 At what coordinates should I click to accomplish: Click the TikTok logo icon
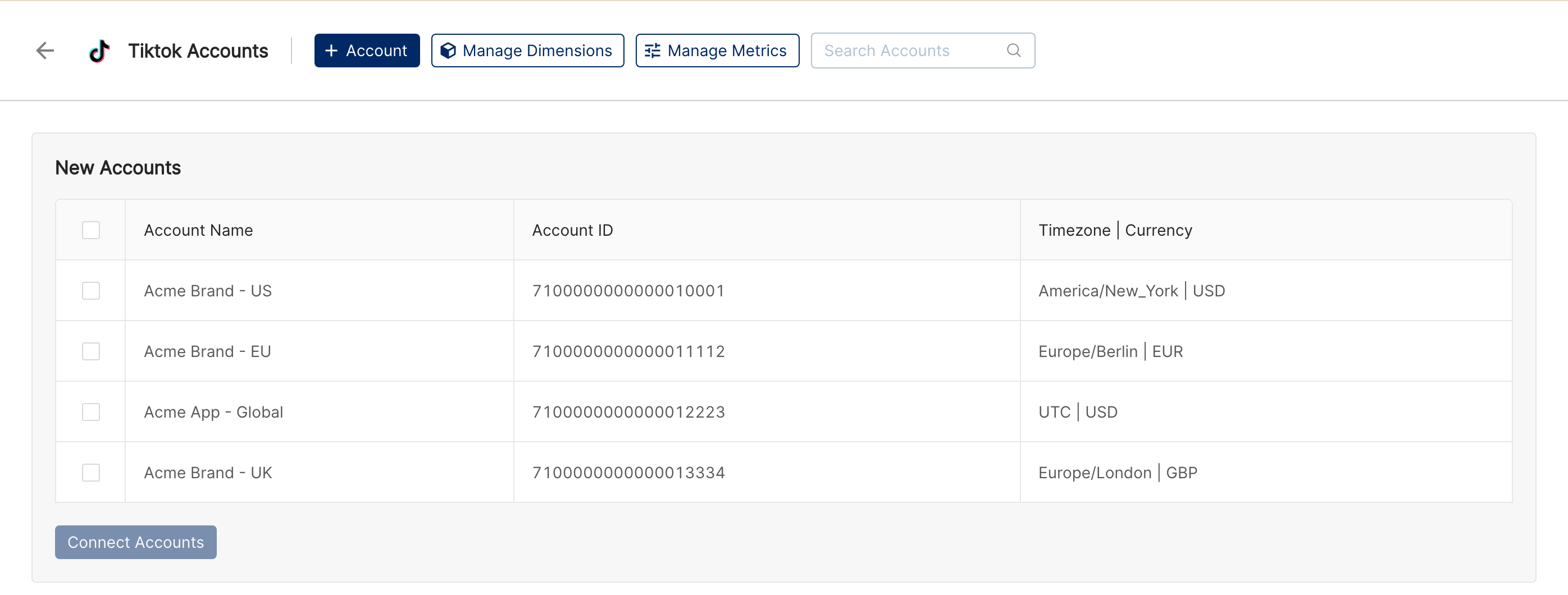[99, 51]
